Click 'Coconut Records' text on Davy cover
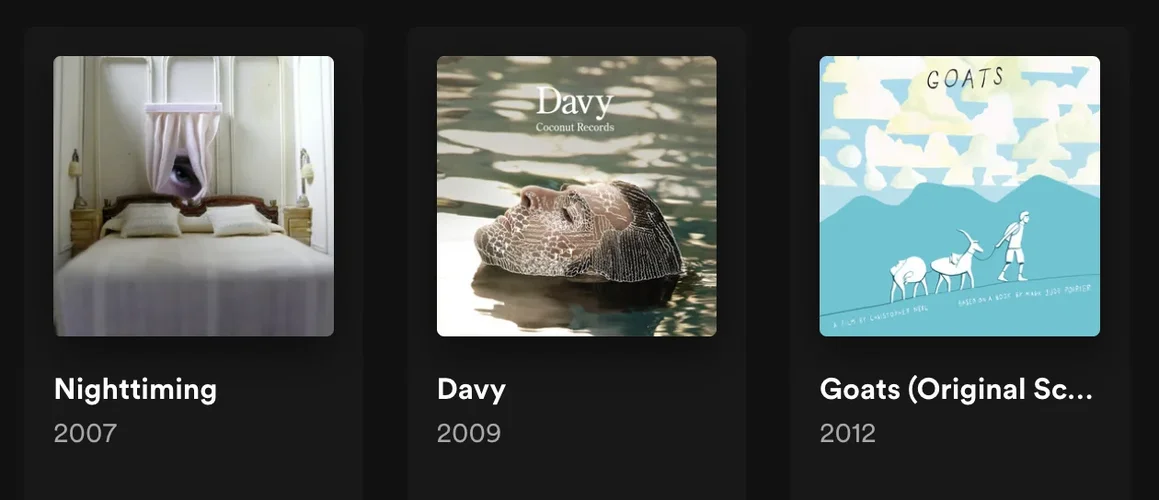 point(574,126)
